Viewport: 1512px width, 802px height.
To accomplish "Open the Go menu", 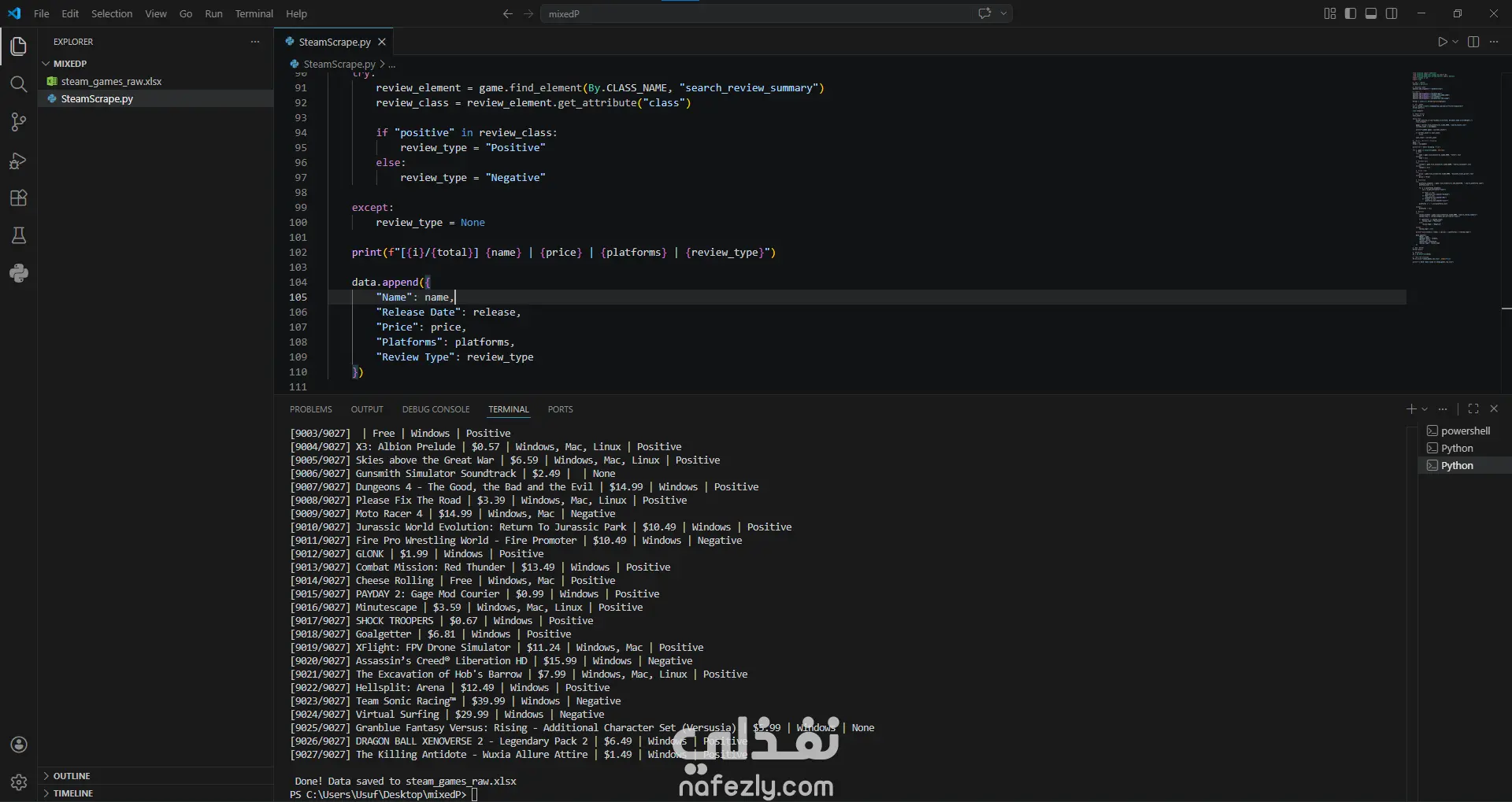I will point(186,13).
